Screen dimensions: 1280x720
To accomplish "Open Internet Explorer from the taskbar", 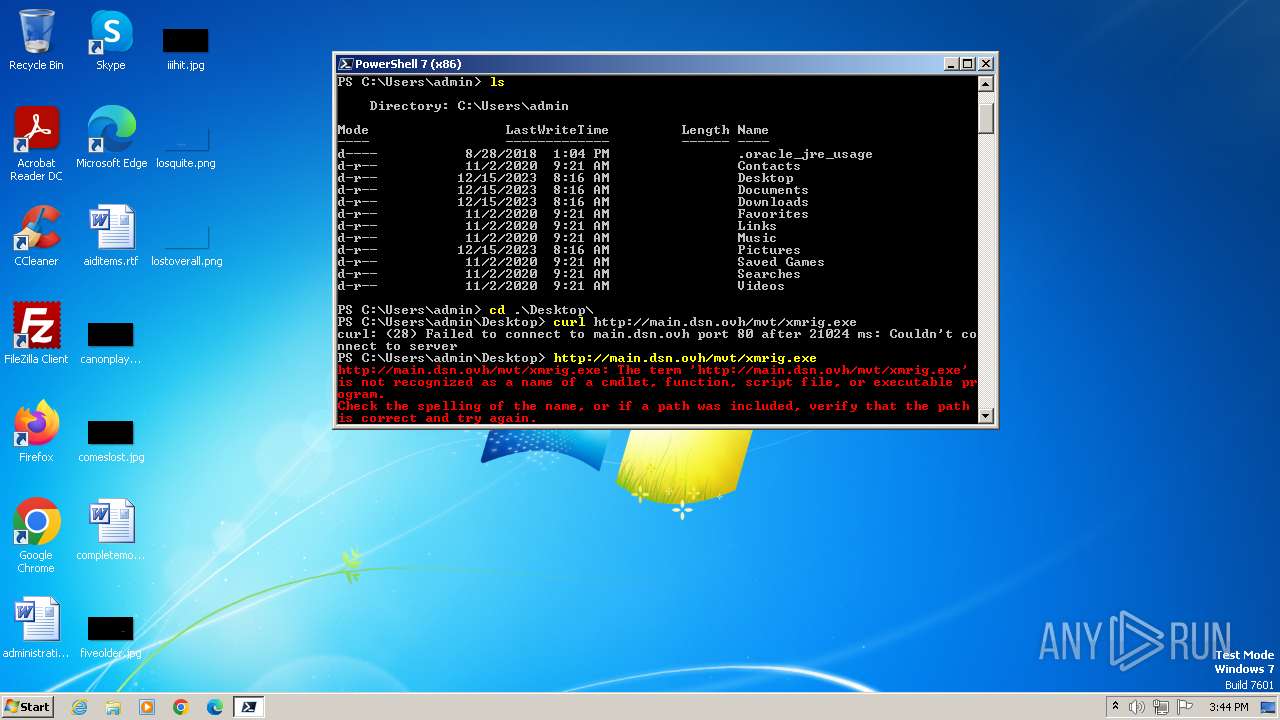I will tap(79, 707).
